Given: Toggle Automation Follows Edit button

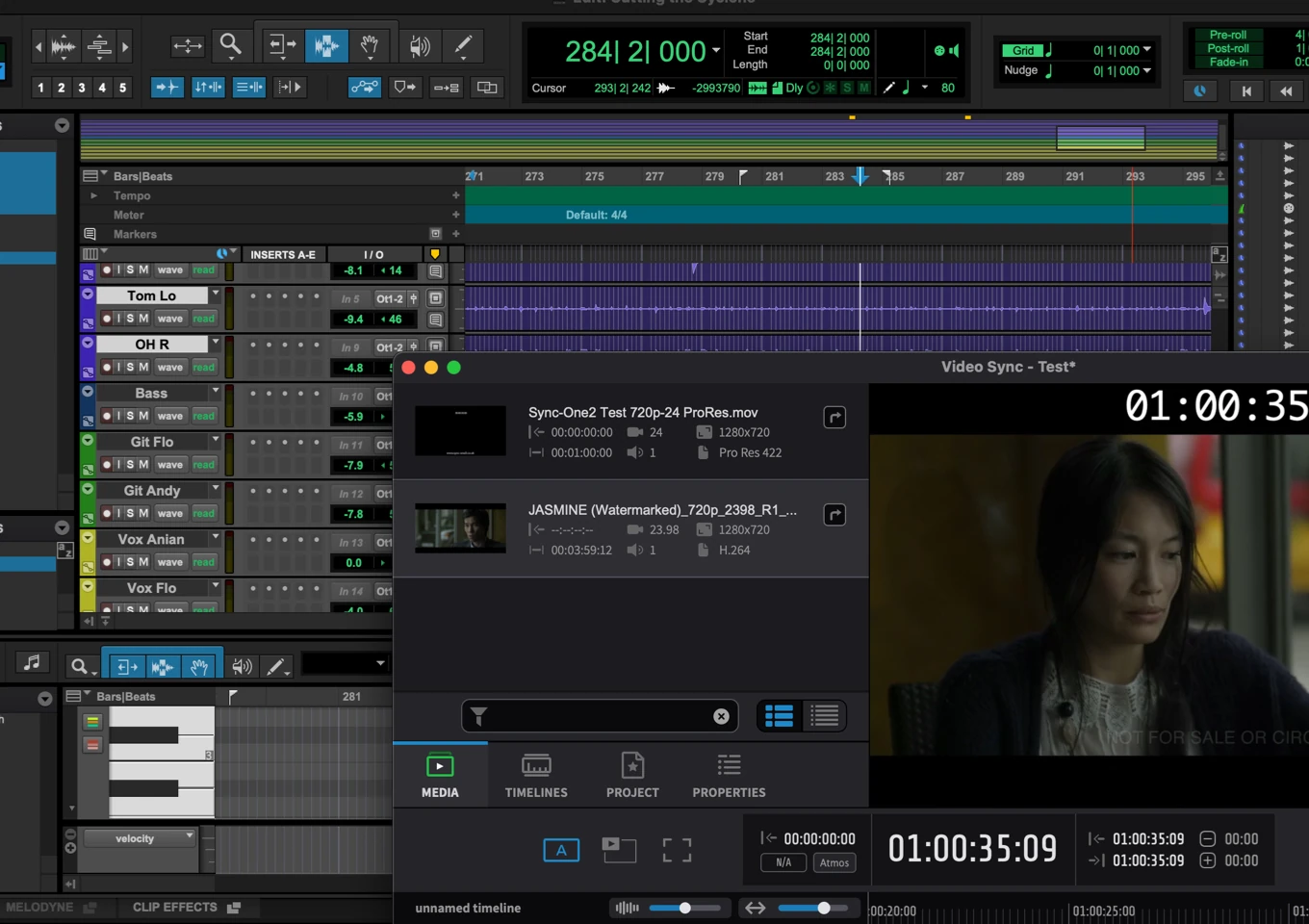Looking at the screenshot, I should 364,88.
